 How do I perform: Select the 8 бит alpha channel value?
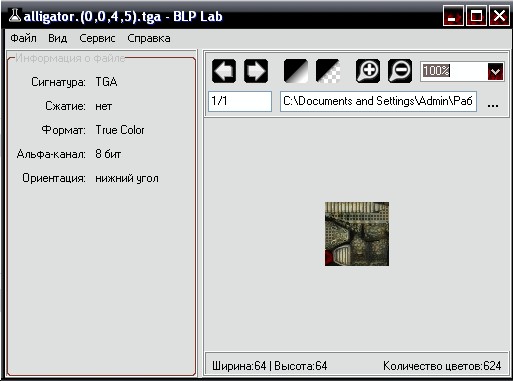tap(108, 154)
